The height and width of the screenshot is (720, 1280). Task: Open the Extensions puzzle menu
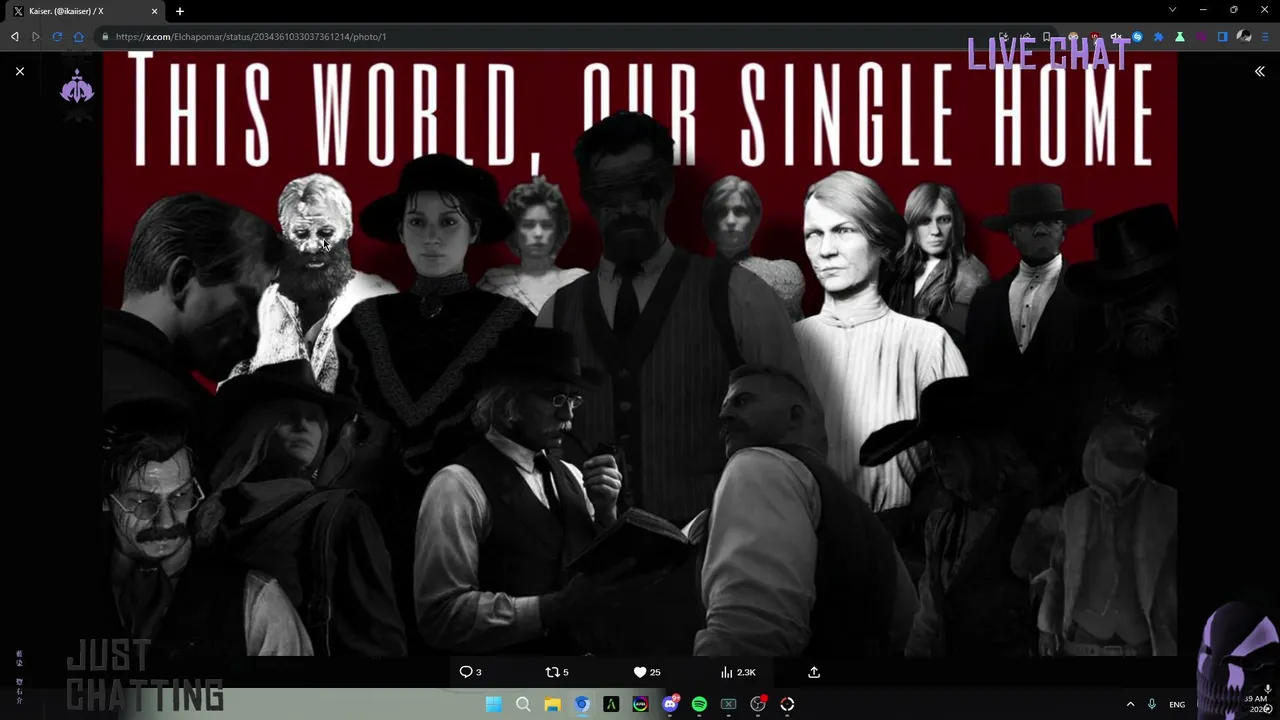click(1159, 37)
